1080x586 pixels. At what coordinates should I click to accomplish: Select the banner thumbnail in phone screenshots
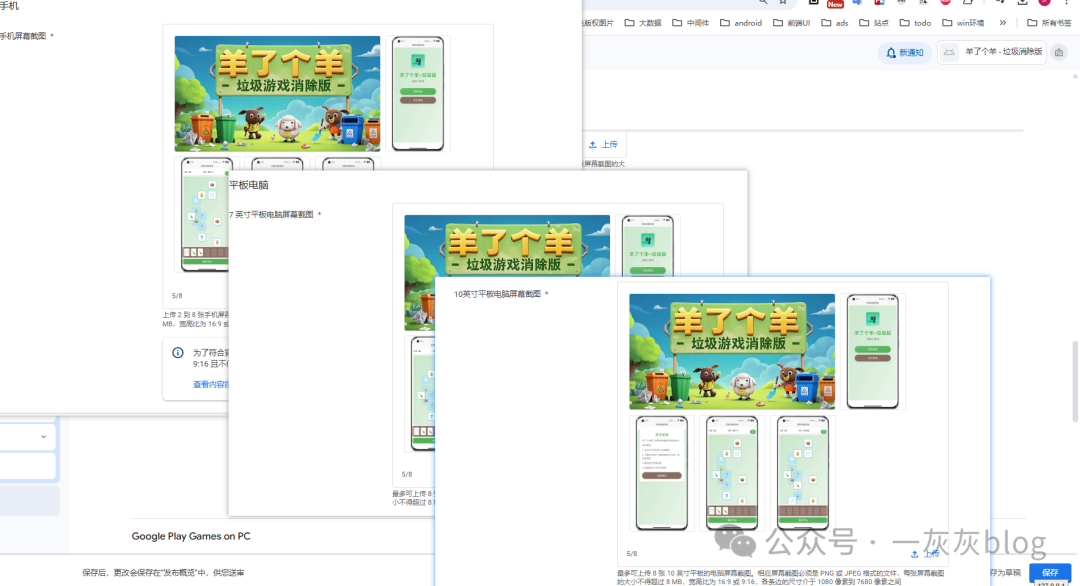point(277,93)
